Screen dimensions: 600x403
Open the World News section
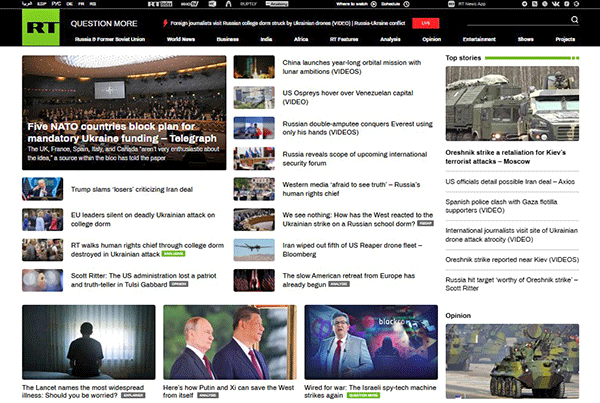point(181,39)
